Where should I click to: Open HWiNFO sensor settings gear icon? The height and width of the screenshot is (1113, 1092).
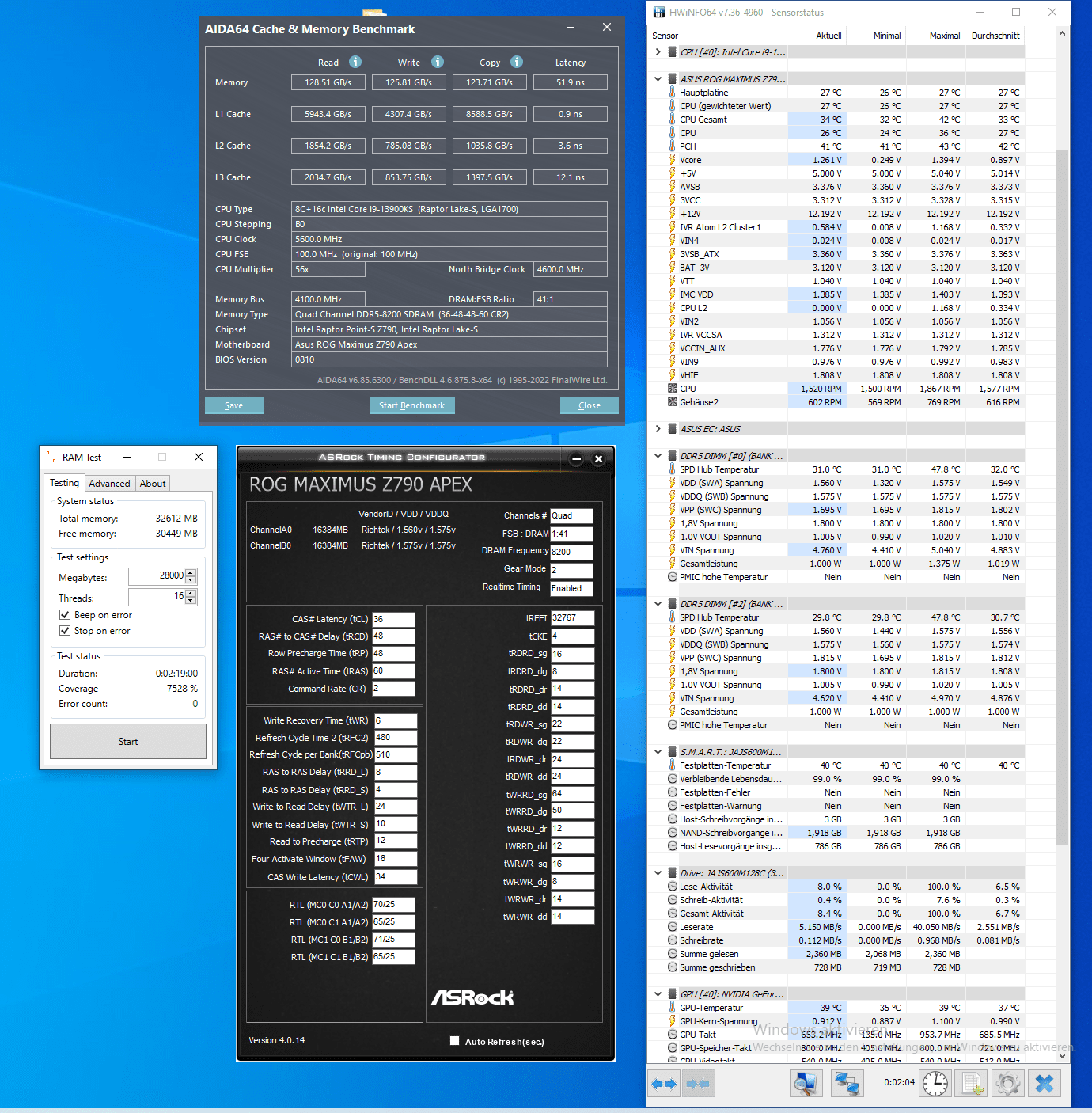coord(1008,1084)
